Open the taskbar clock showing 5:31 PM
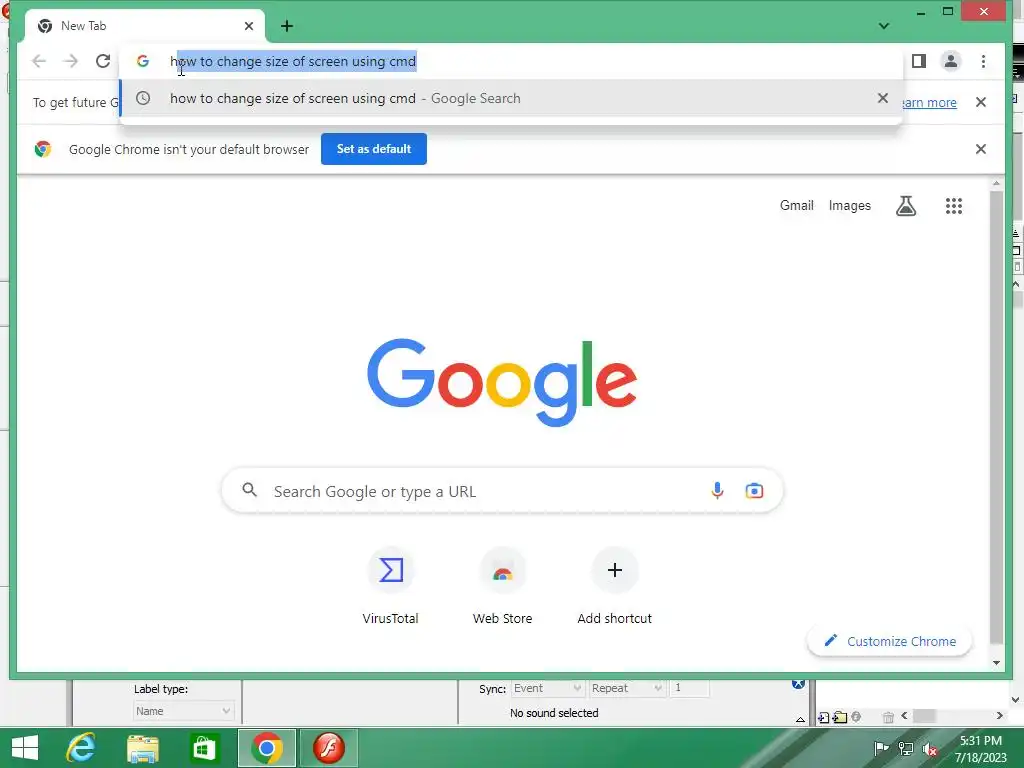 (x=981, y=749)
